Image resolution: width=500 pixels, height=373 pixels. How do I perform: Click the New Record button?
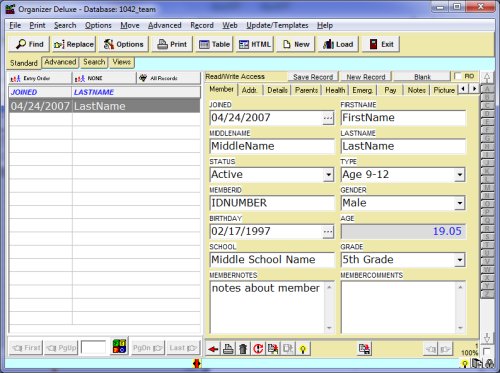(366, 77)
